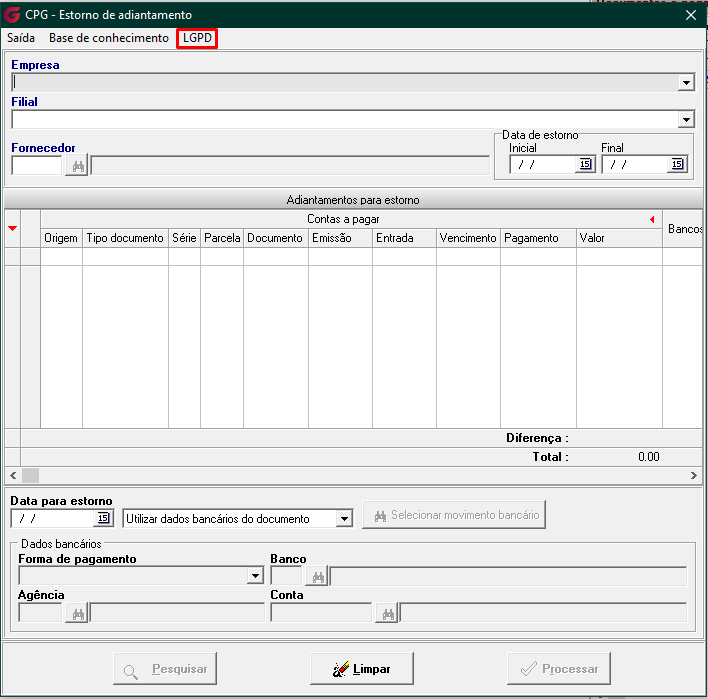Click horizontal scrollbar left arrow
Screen dimensions: 708x699
(x=13, y=475)
